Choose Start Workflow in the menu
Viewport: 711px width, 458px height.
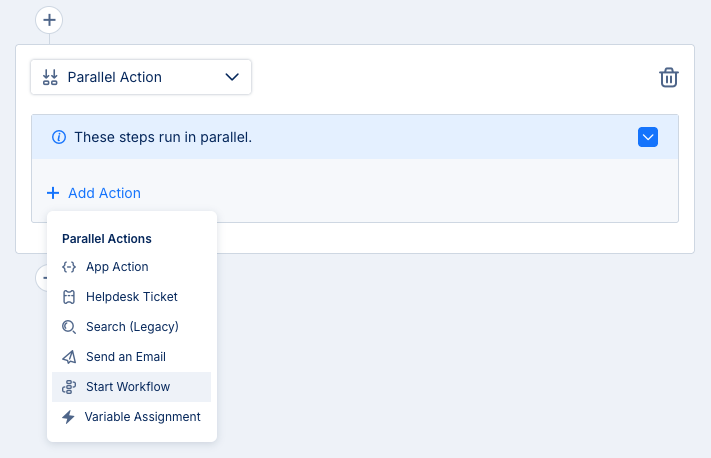(128, 387)
